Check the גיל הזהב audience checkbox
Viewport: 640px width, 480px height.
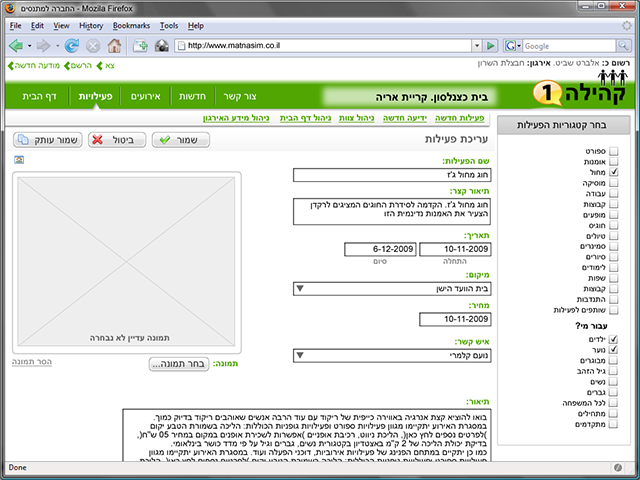(613, 371)
